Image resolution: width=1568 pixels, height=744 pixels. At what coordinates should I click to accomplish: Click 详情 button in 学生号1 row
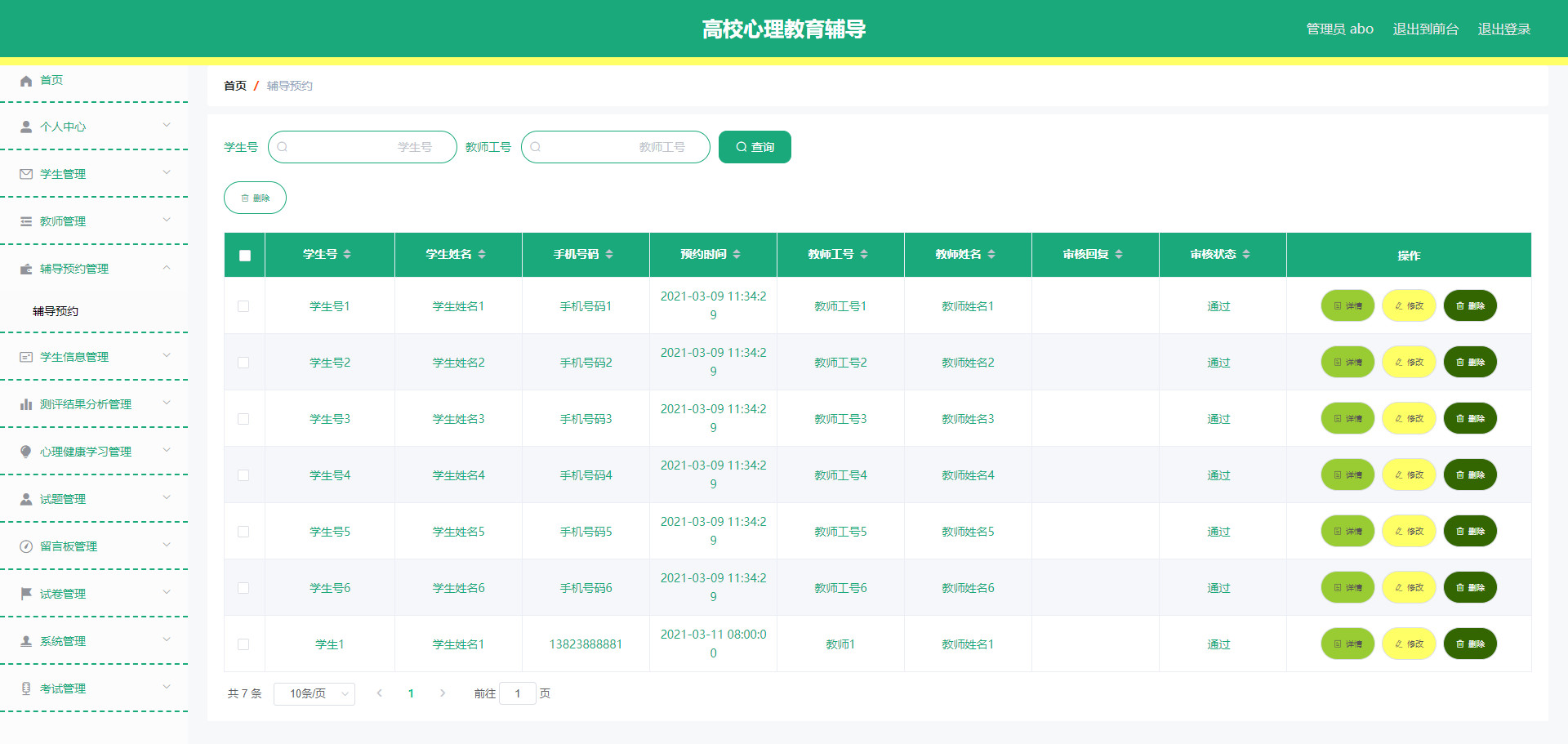[x=1347, y=305]
